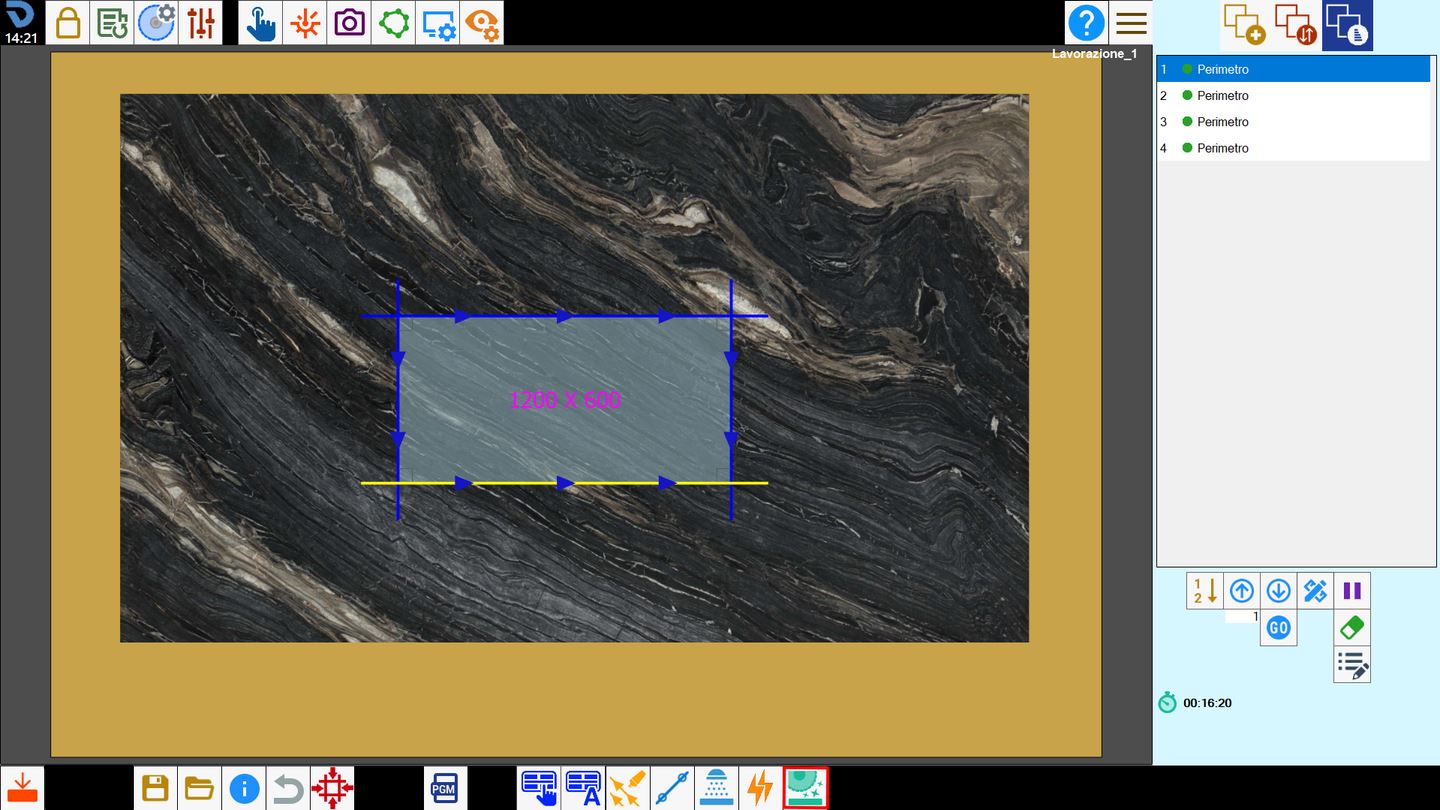
Task: Move operation down with down arrow
Action: point(1278,591)
